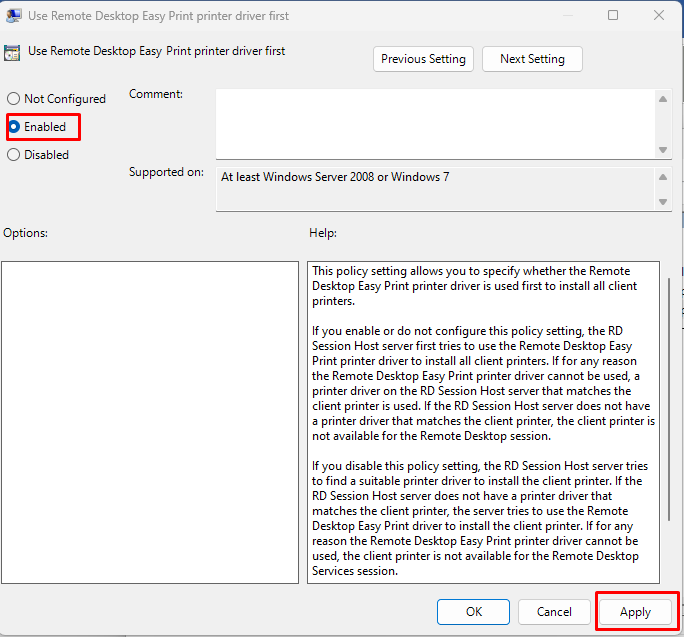Click the policy setting icon beside heading

pos(12,52)
